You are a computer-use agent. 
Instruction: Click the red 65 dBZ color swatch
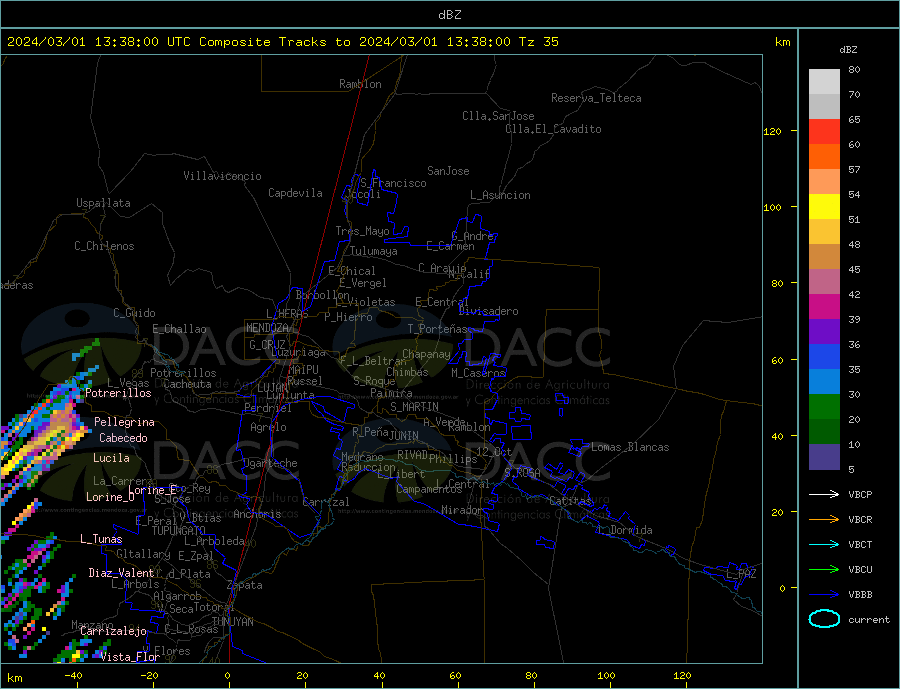[x=824, y=131]
